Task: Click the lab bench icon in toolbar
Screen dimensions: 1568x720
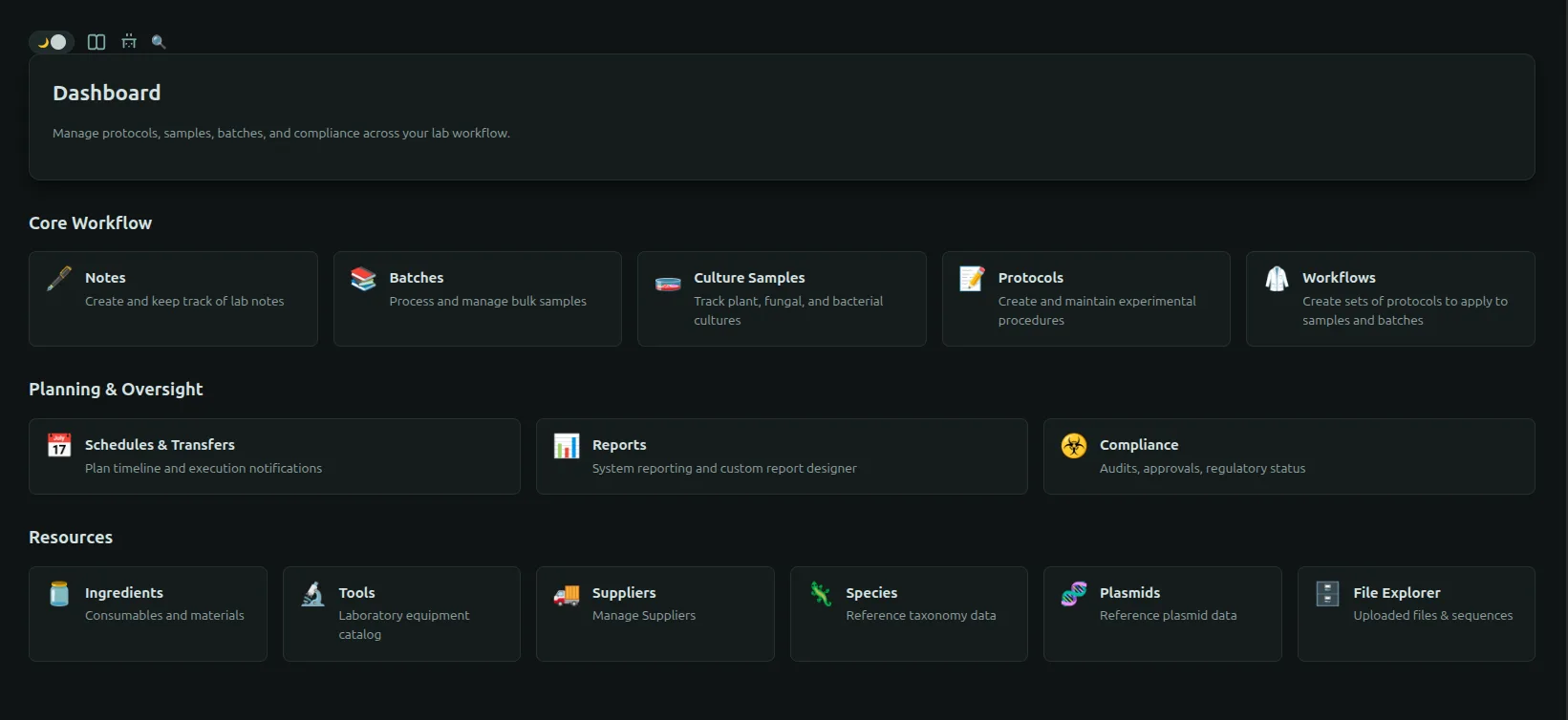Action: click(x=129, y=42)
